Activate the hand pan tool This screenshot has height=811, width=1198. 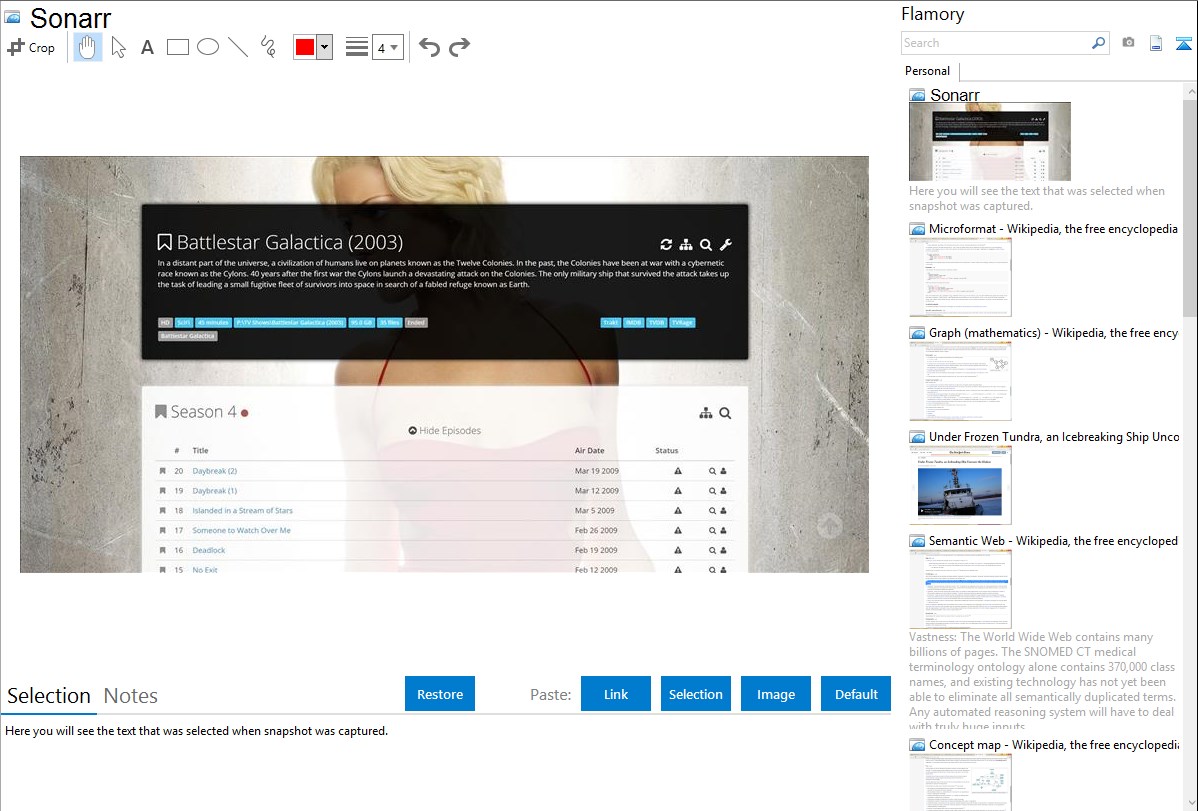87,47
